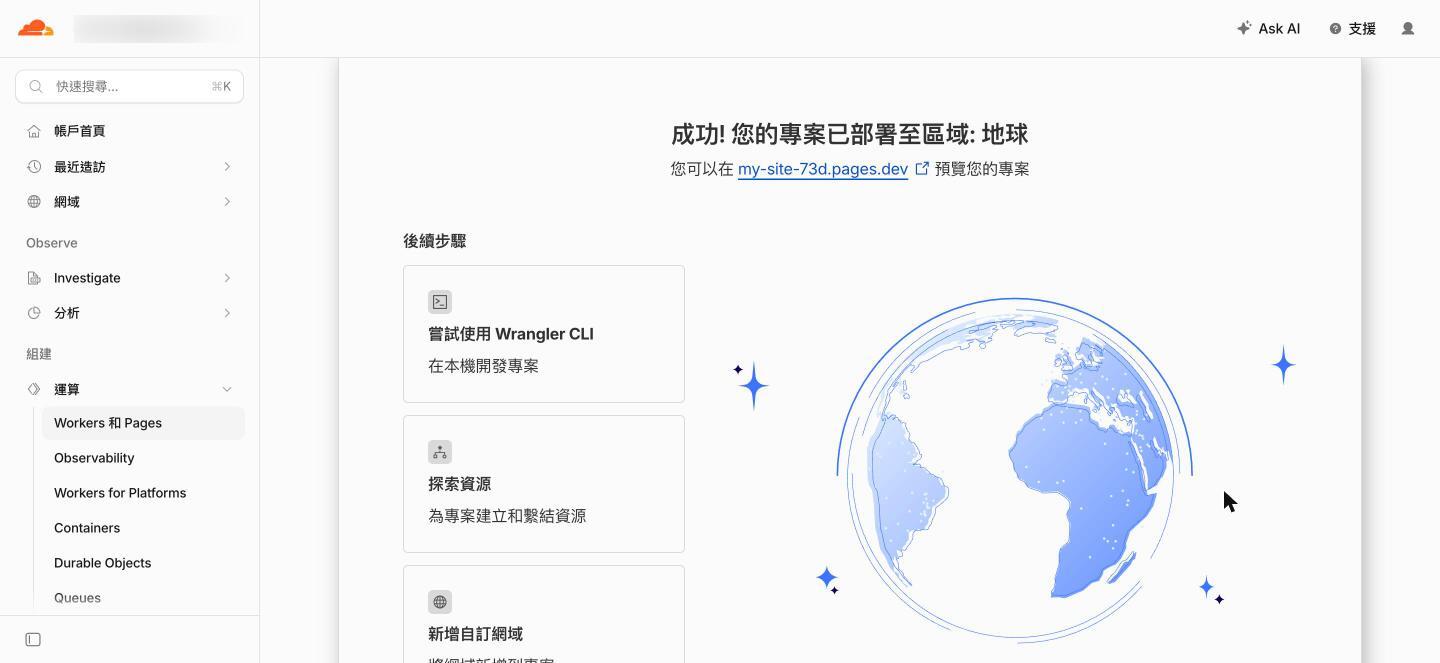This screenshot has height=663, width=1440.
Task: Click the question mark support icon
Action: pos(1335,29)
